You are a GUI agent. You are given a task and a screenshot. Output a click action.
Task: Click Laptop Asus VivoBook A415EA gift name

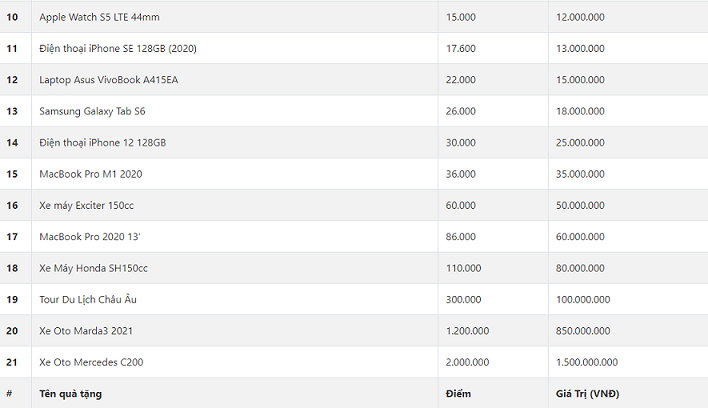[x=108, y=80]
